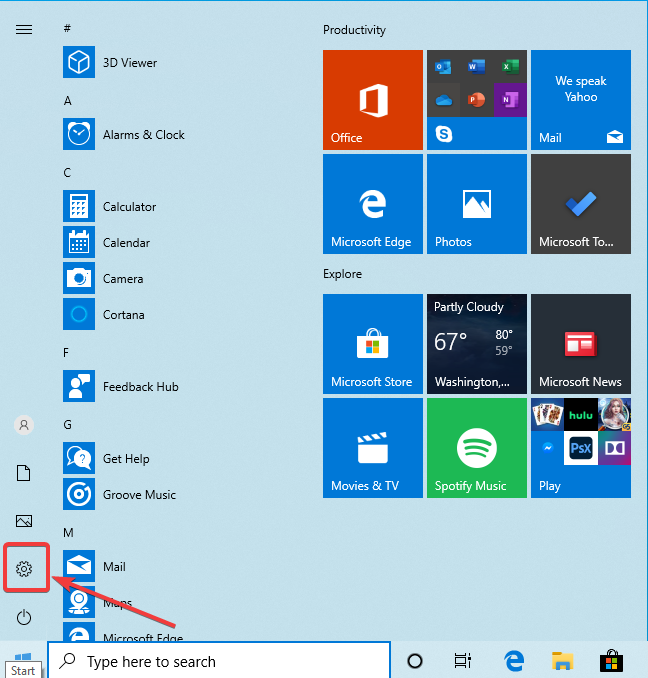Image resolution: width=648 pixels, height=678 pixels.
Task: Open the PsX icon in Play tile
Action: tap(581, 448)
